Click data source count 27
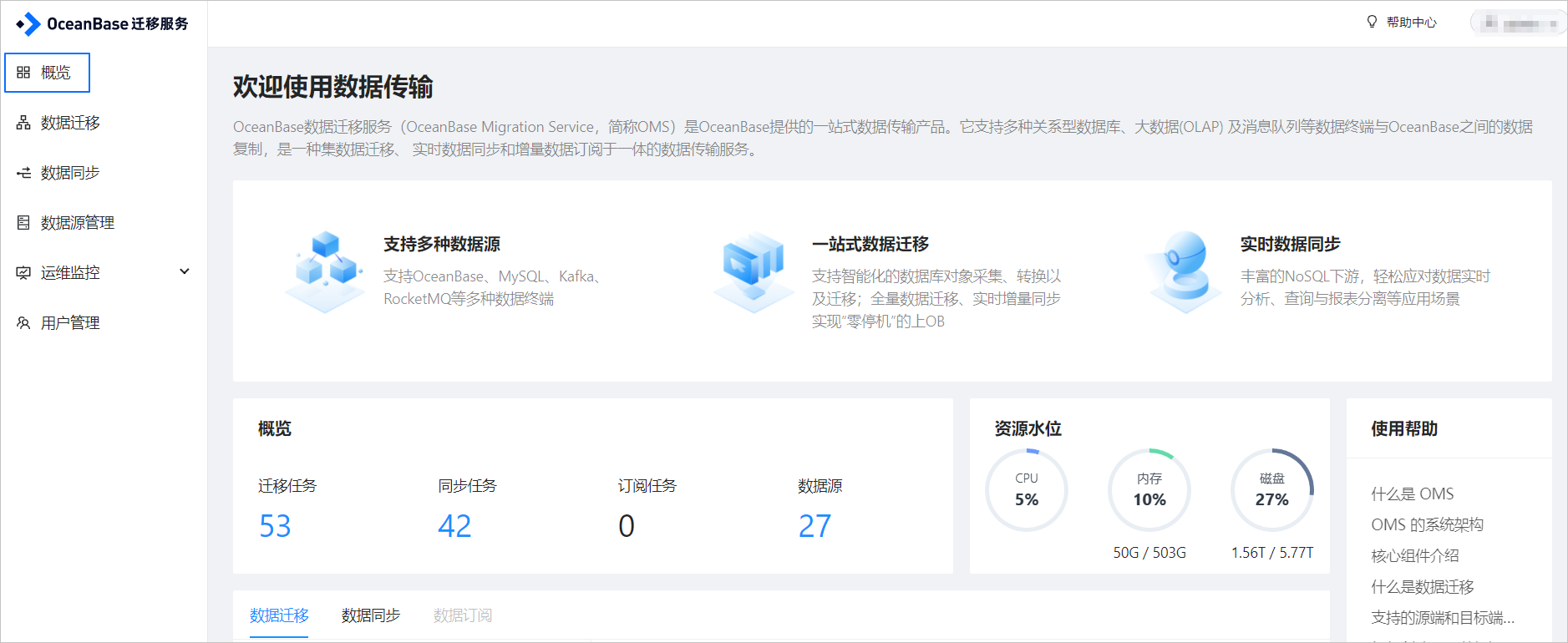This screenshot has height=643, width=1568. (x=814, y=526)
